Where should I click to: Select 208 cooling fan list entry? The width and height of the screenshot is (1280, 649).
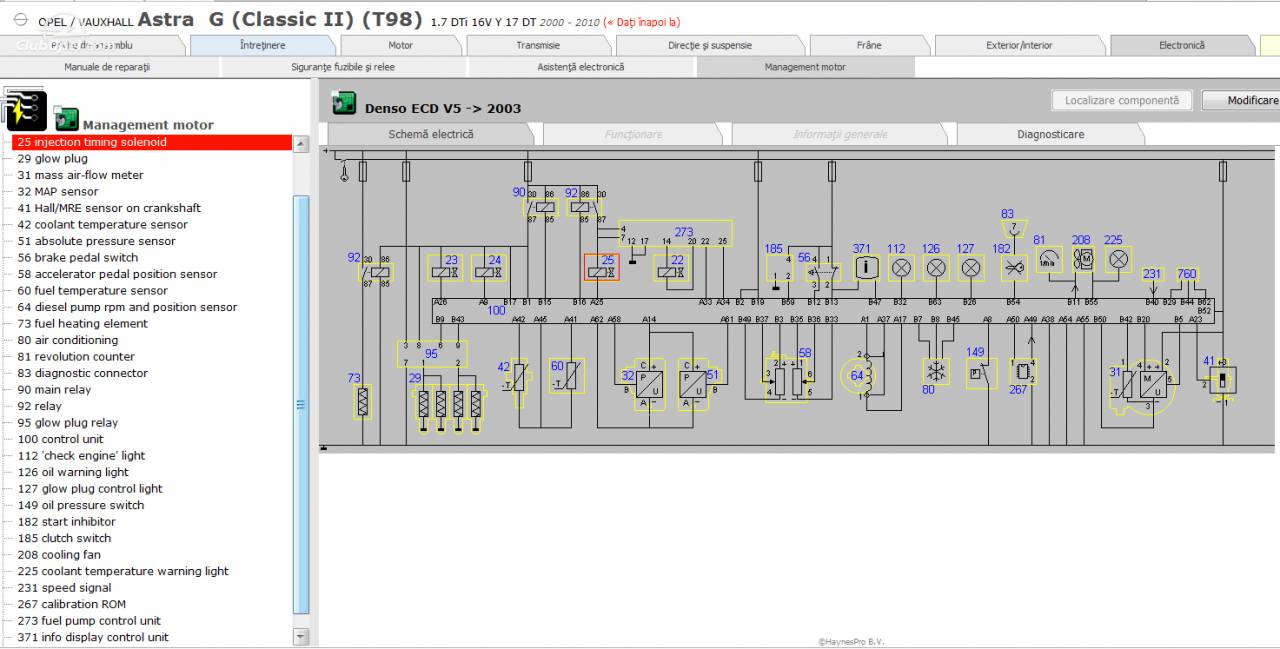[59, 554]
